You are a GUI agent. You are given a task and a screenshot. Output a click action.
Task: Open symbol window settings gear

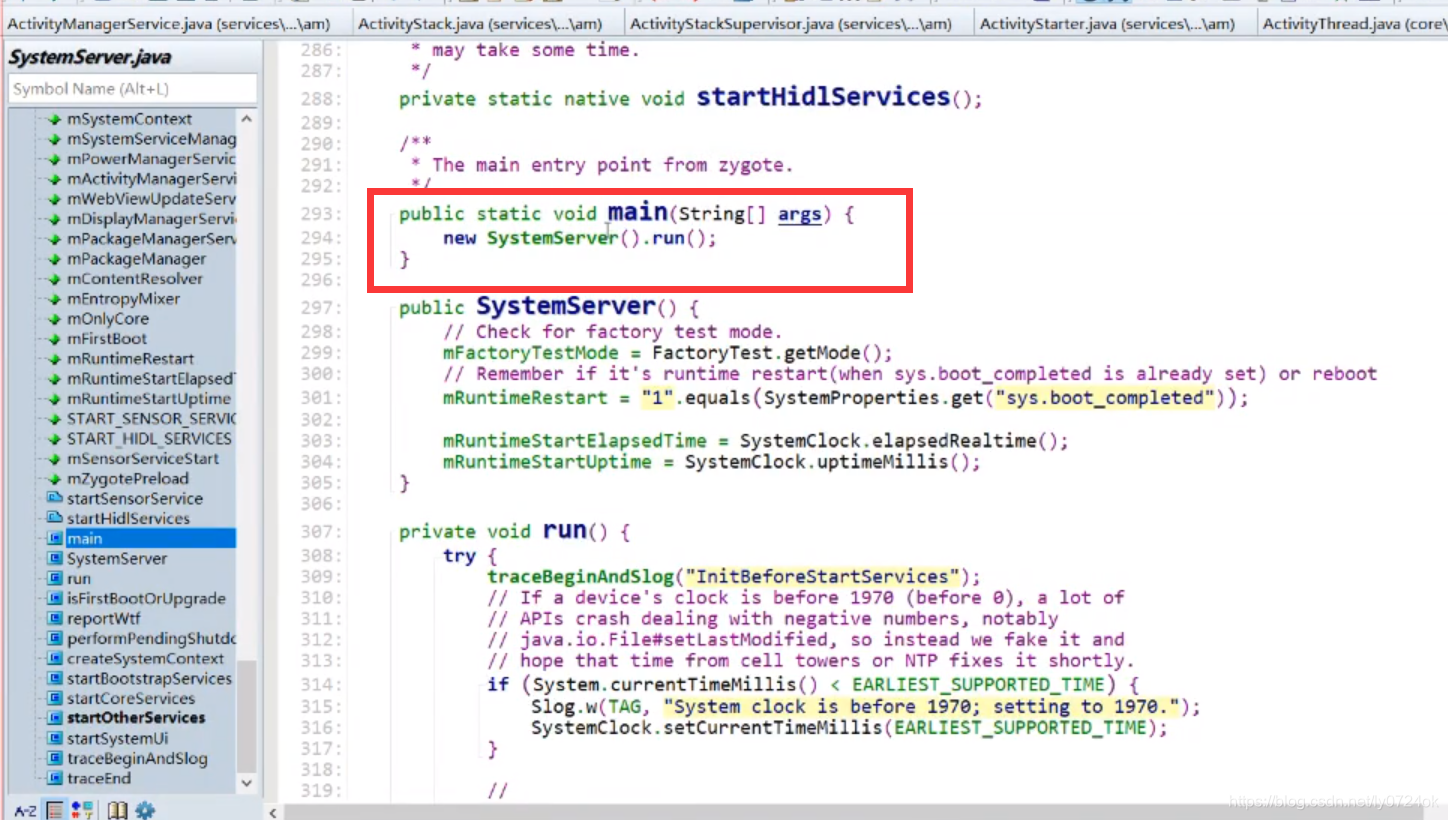point(145,809)
